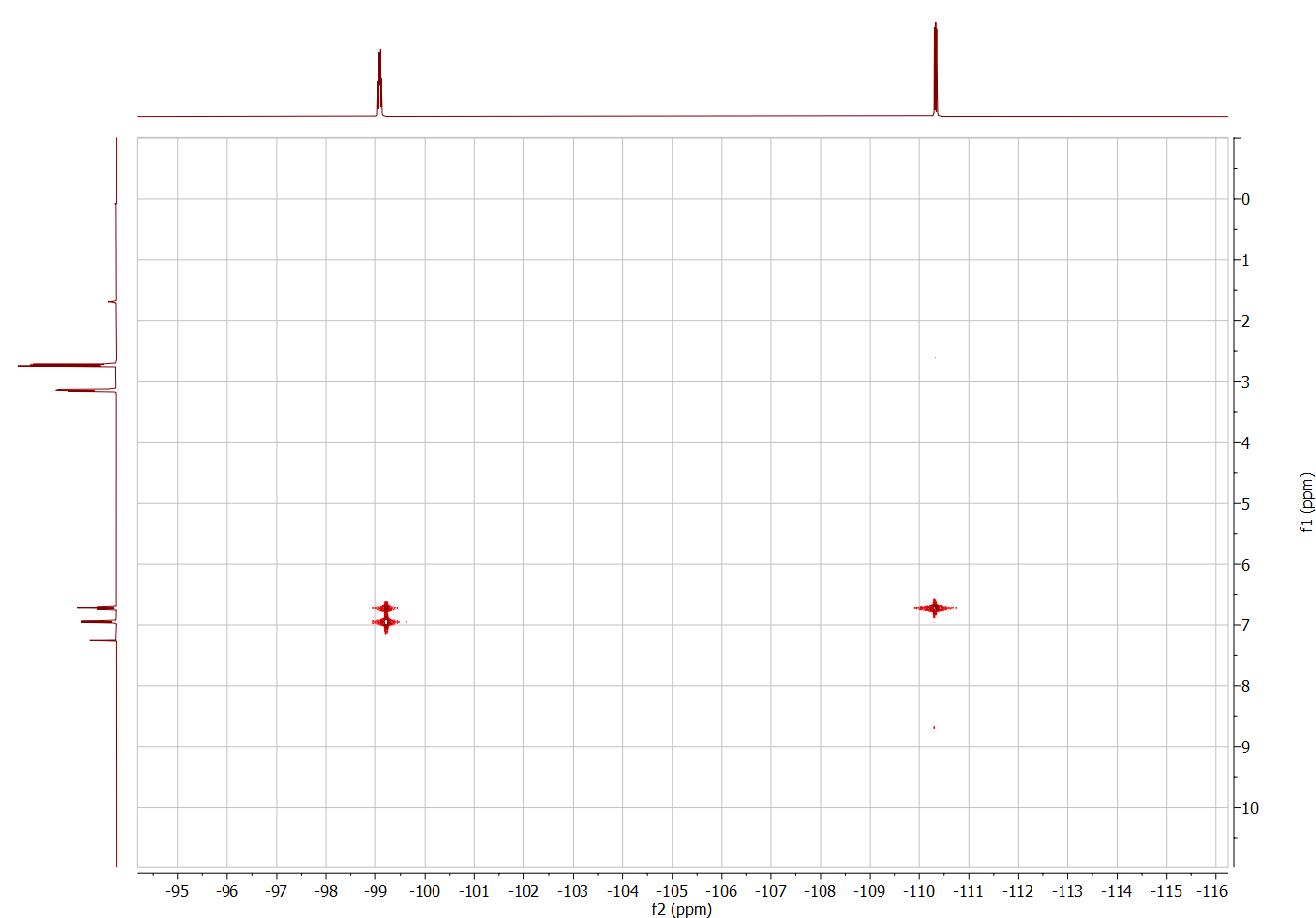The height and width of the screenshot is (918, 1316).
Task: Select the lower cross peak near -99.2 ppm
Action: tap(385, 622)
